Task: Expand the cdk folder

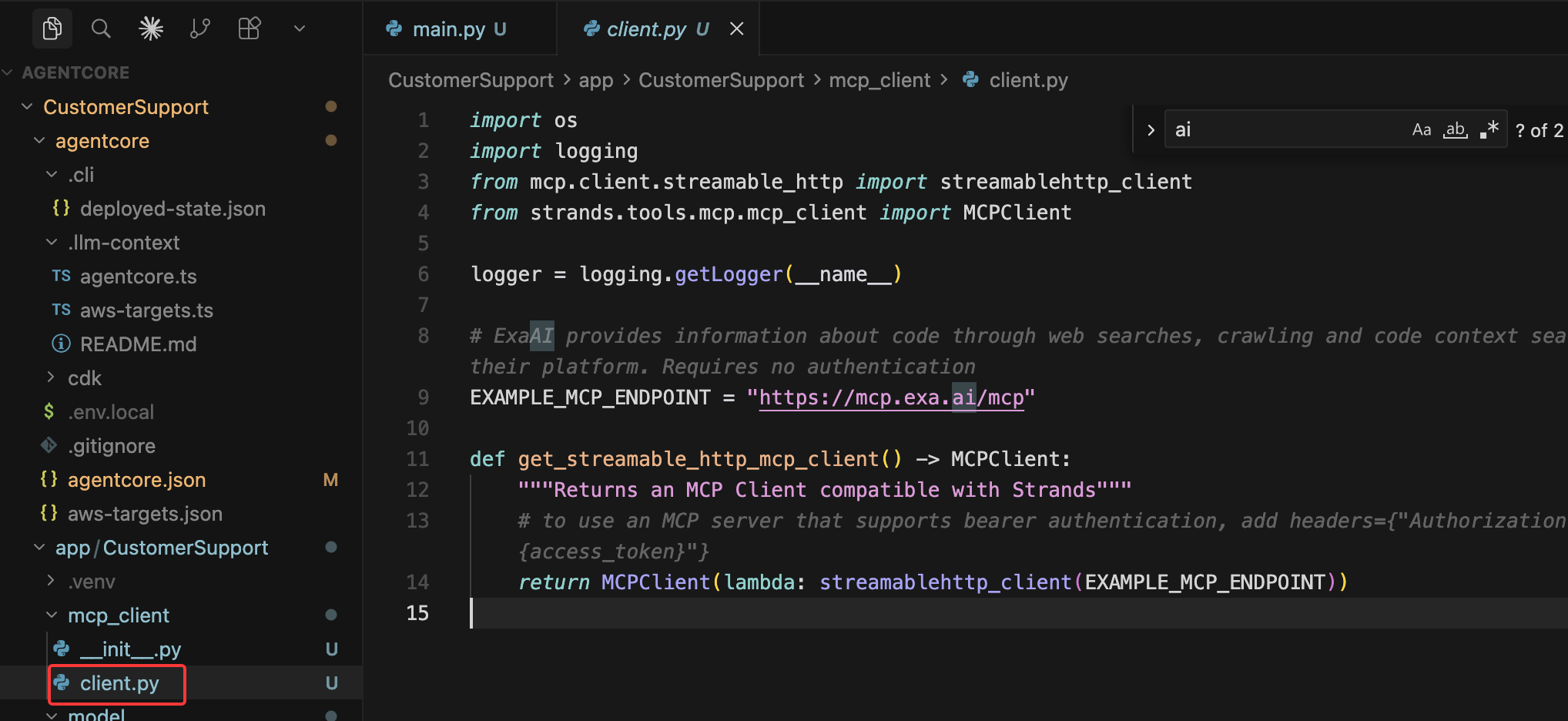Action: [84, 378]
